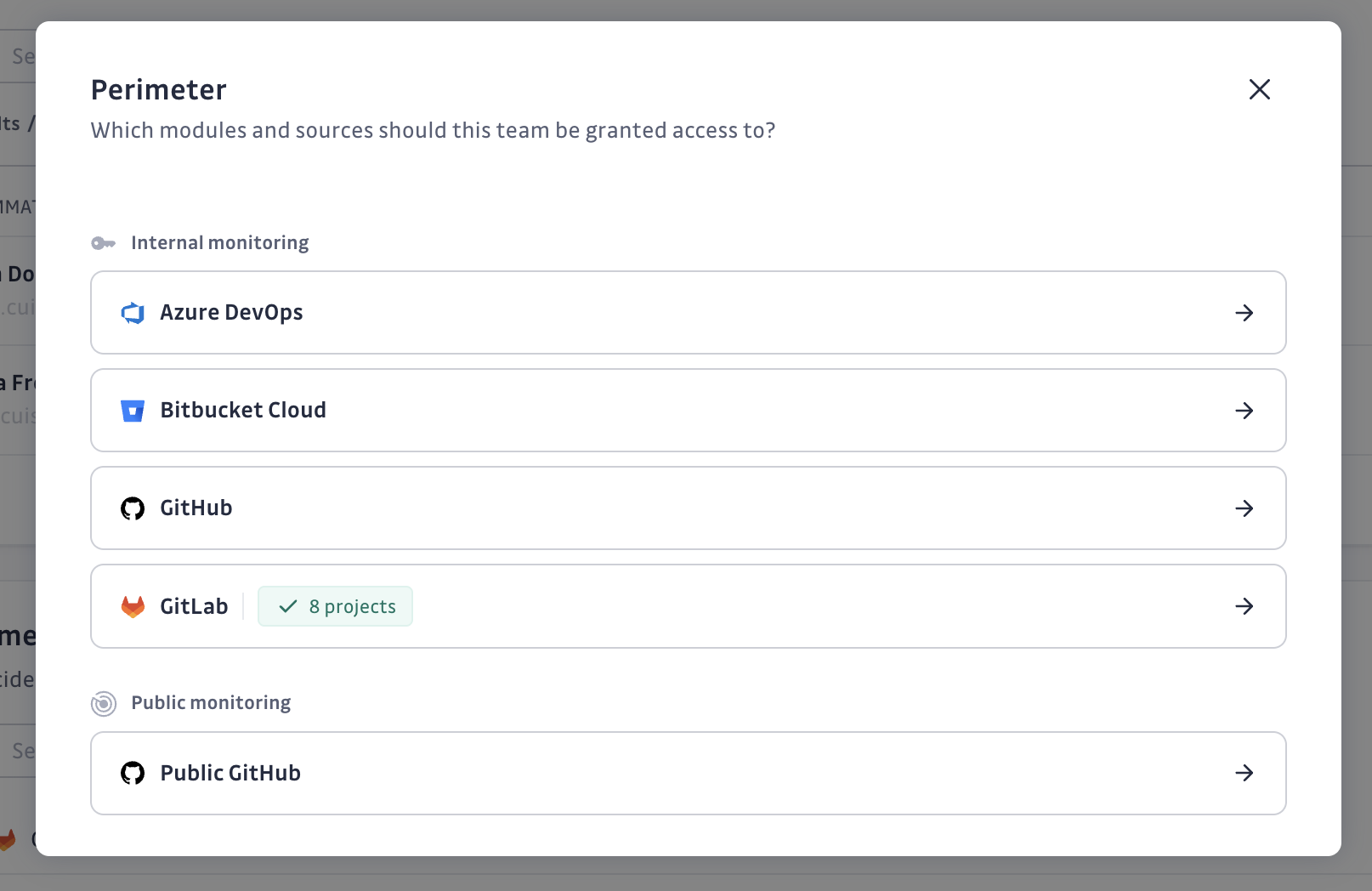This screenshot has height=891, width=1372.
Task: Open Bitbucket Cloud via its arrow
Action: [1244, 411]
